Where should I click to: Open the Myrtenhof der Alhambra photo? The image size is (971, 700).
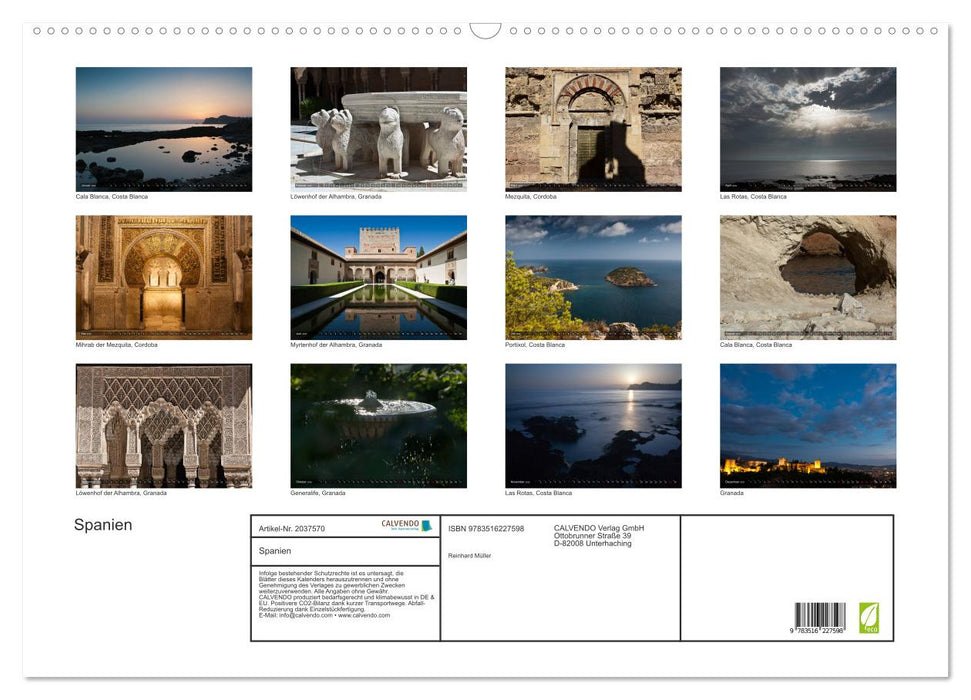tap(379, 276)
